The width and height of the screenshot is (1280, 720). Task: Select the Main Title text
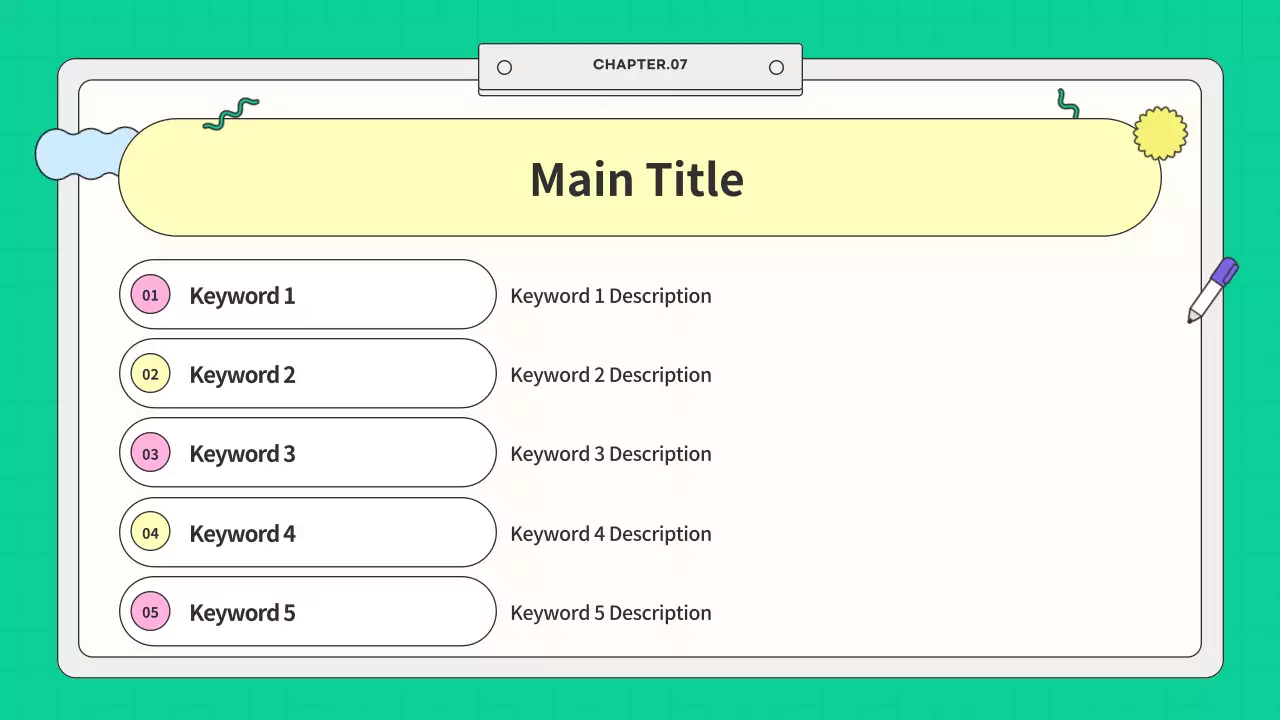coord(637,180)
